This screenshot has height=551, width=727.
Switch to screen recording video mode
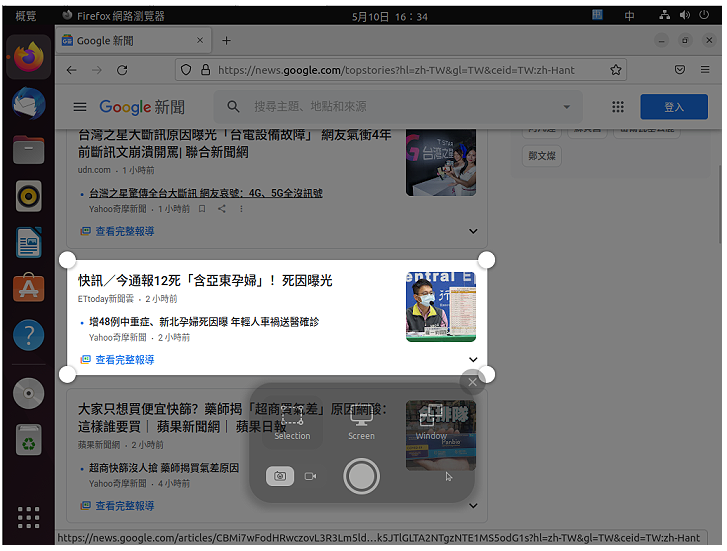pos(310,476)
